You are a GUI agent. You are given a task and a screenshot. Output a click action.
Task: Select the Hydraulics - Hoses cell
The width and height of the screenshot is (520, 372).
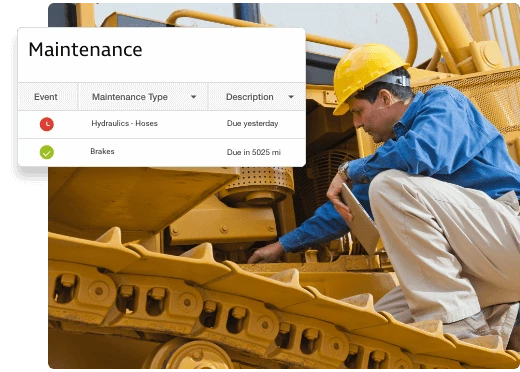click(124, 123)
